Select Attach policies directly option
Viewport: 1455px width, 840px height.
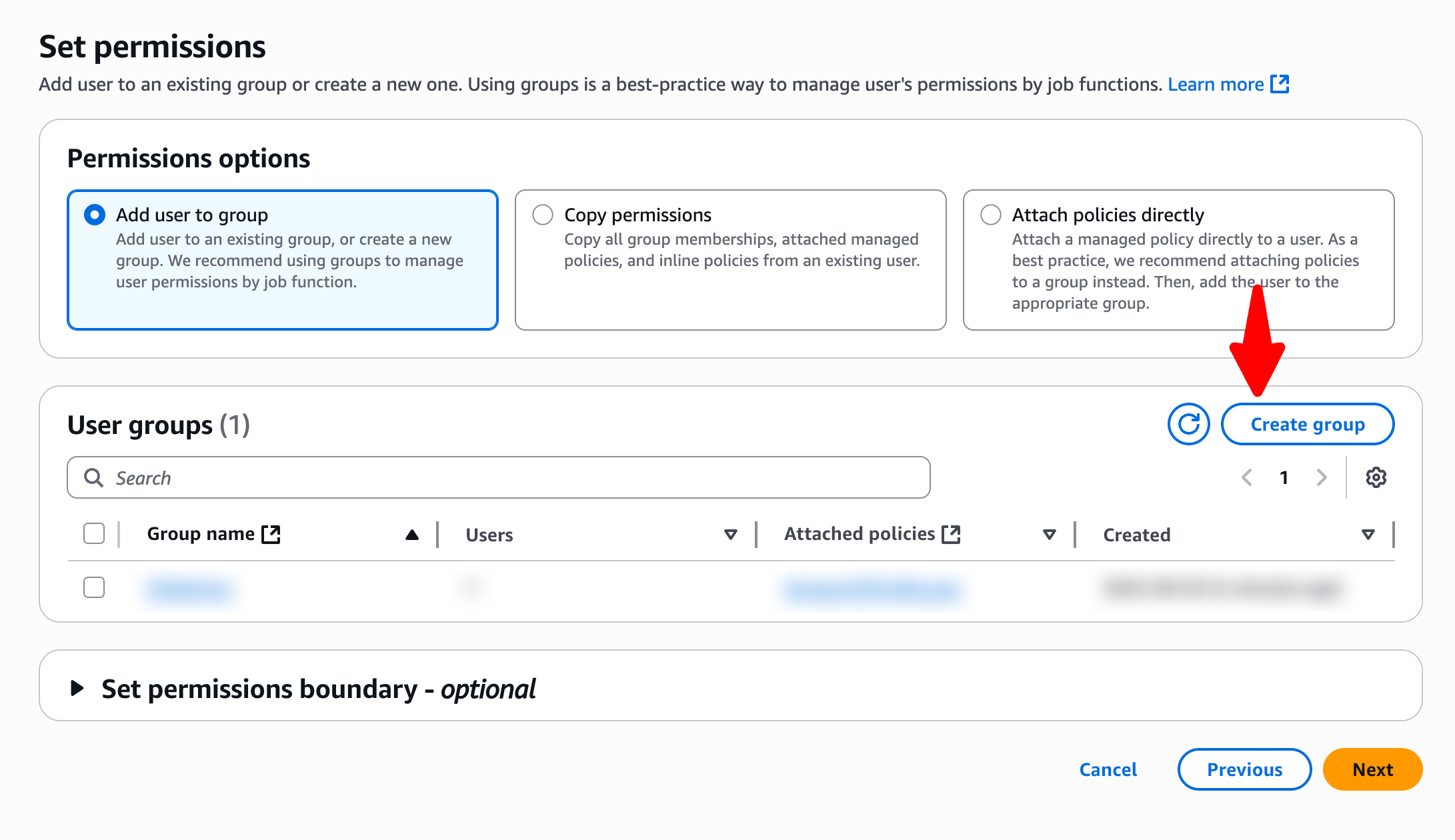click(991, 215)
